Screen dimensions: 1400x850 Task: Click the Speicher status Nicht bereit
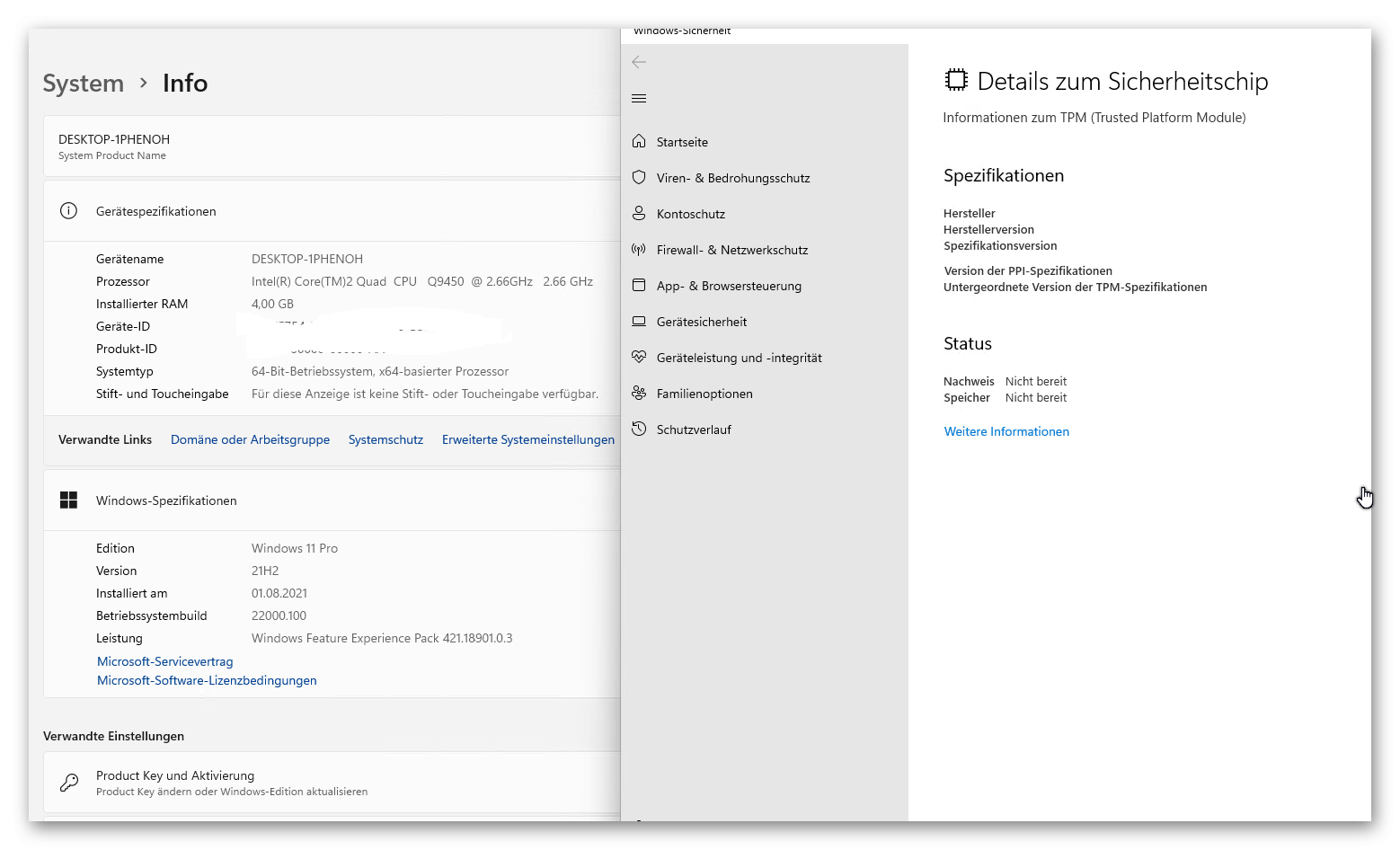1036,397
